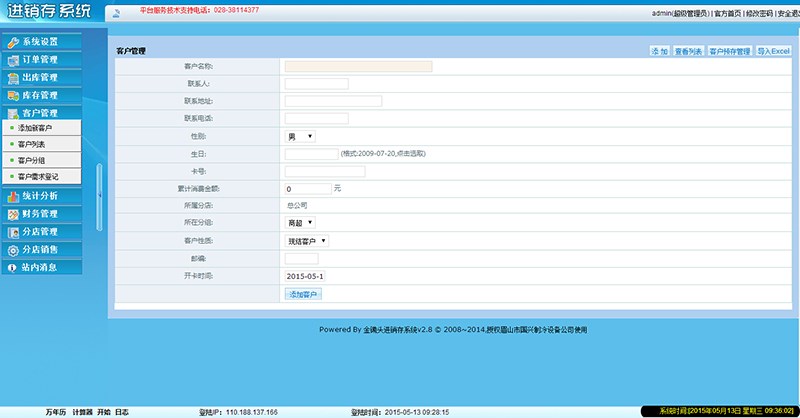Screen dimensions: 800x418
Task: Click the 导入Excel button
Action: pyautogui.click(x=773, y=51)
